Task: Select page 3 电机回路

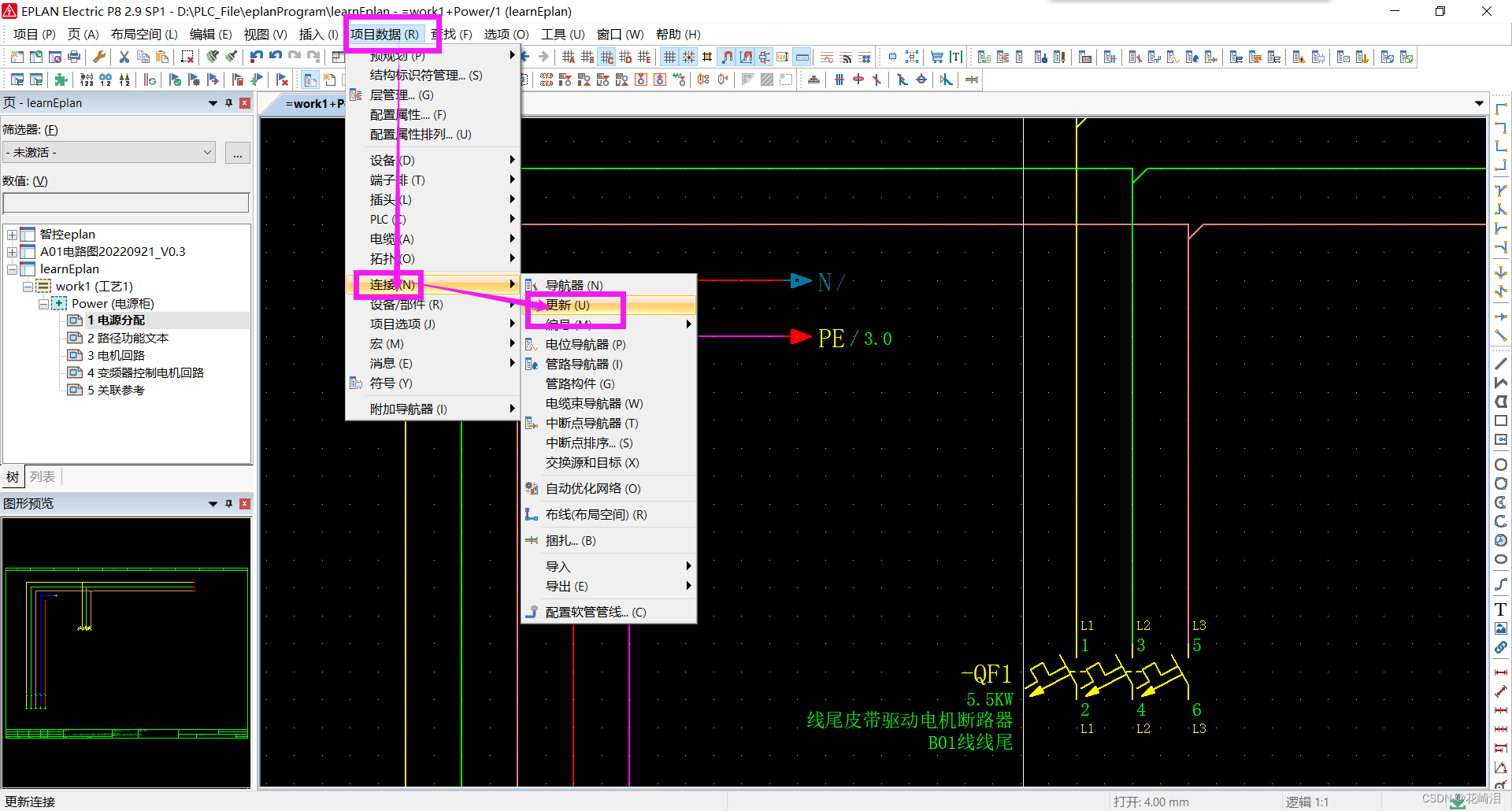Action: coord(116,355)
